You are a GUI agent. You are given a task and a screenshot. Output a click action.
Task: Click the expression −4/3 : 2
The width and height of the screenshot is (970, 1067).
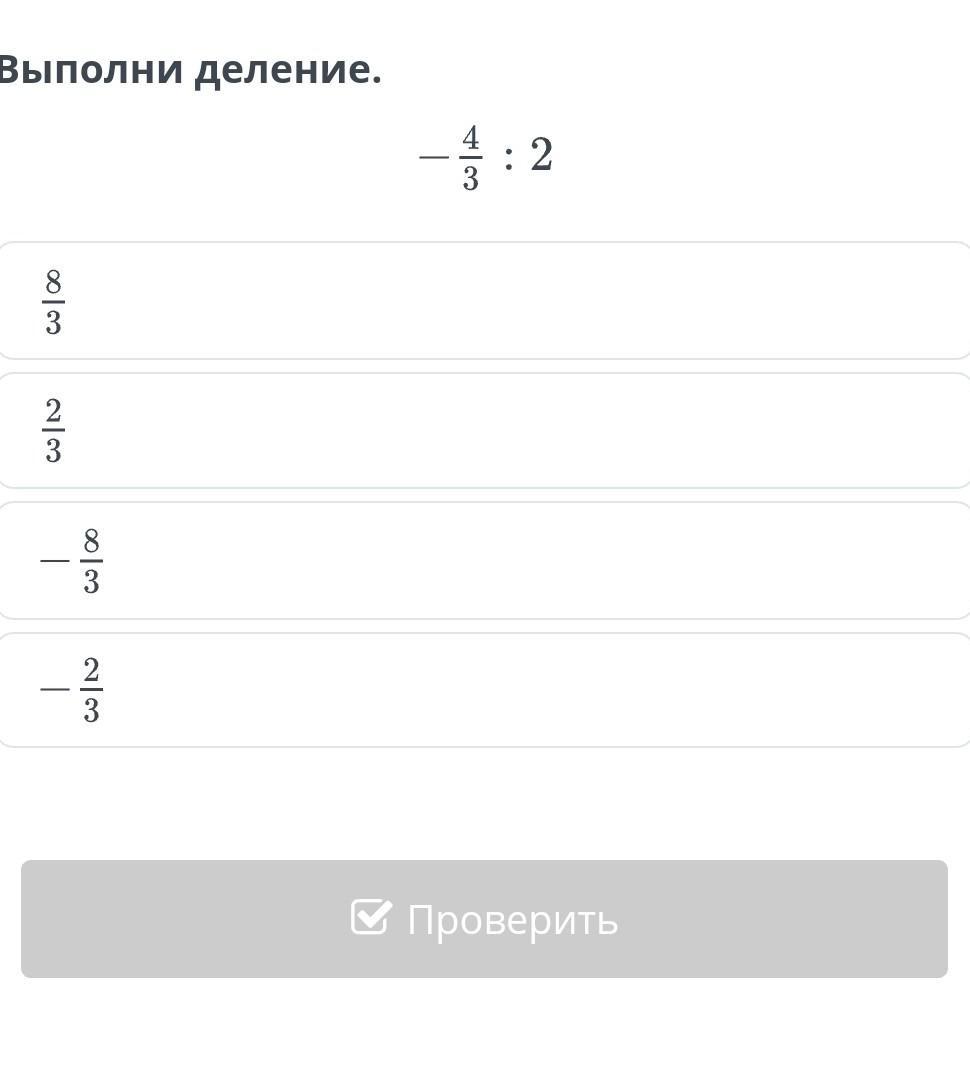(x=486, y=157)
